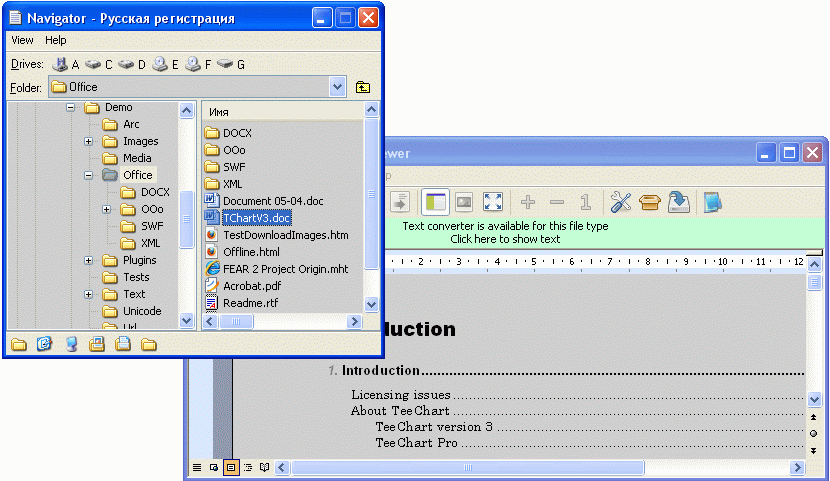Click the minus zoom out icon in viewer
This screenshot has height=481, width=830.
[557, 202]
